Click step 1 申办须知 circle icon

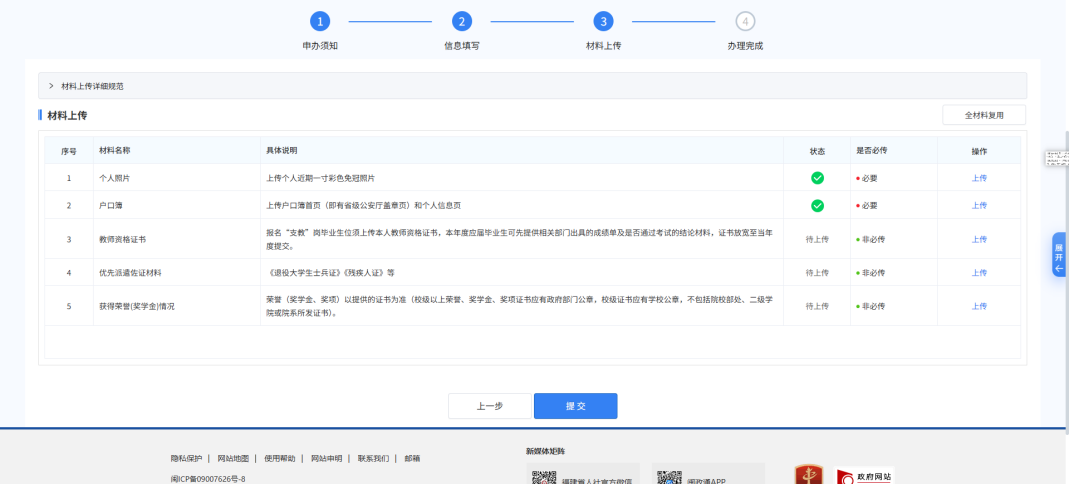tap(319, 22)
